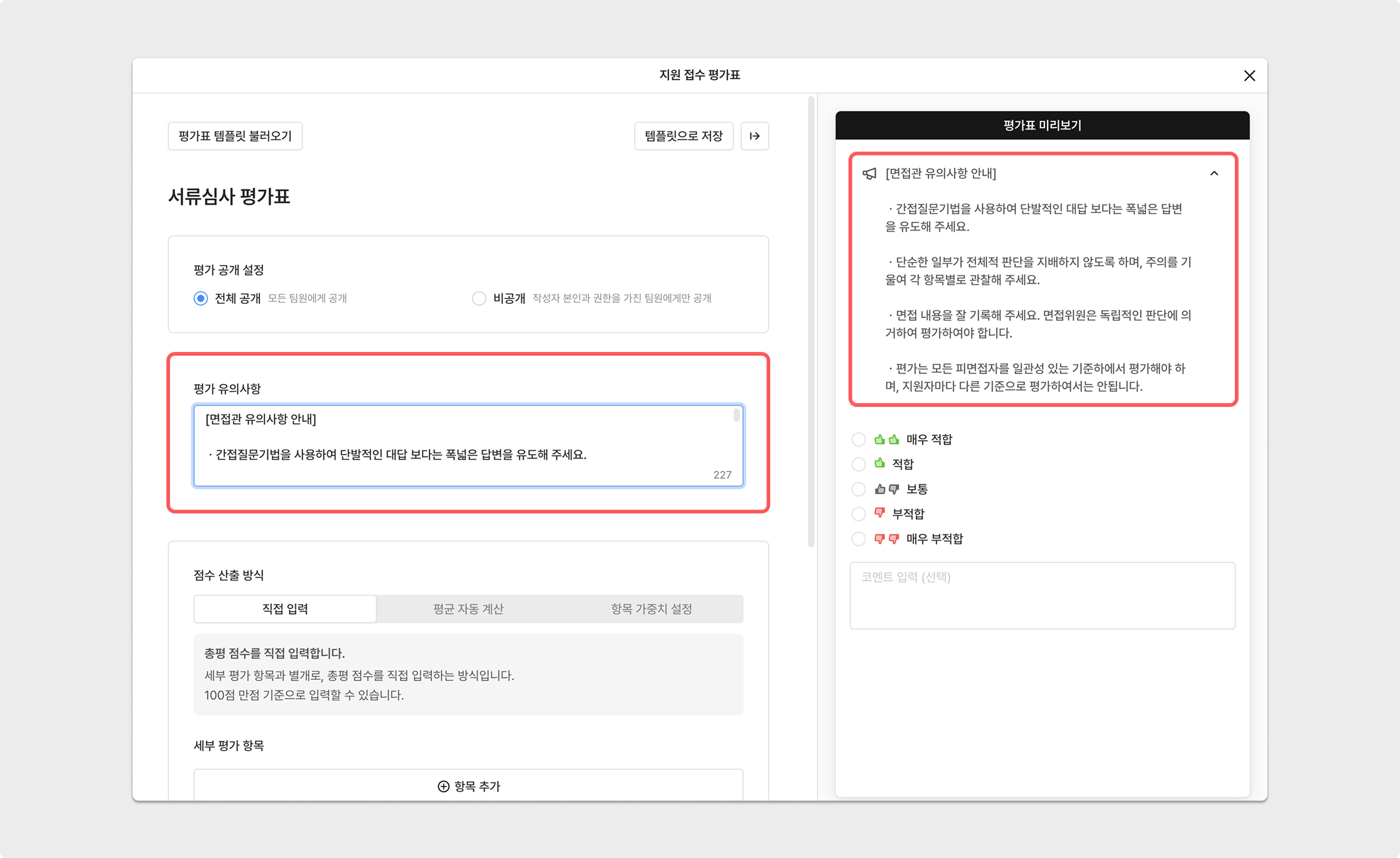The width and height of the screenshot is (1400, 858).
Task: Switch to 항목 가중치 설정 tab
Action: pyautogui.click(x=651, y=609)
